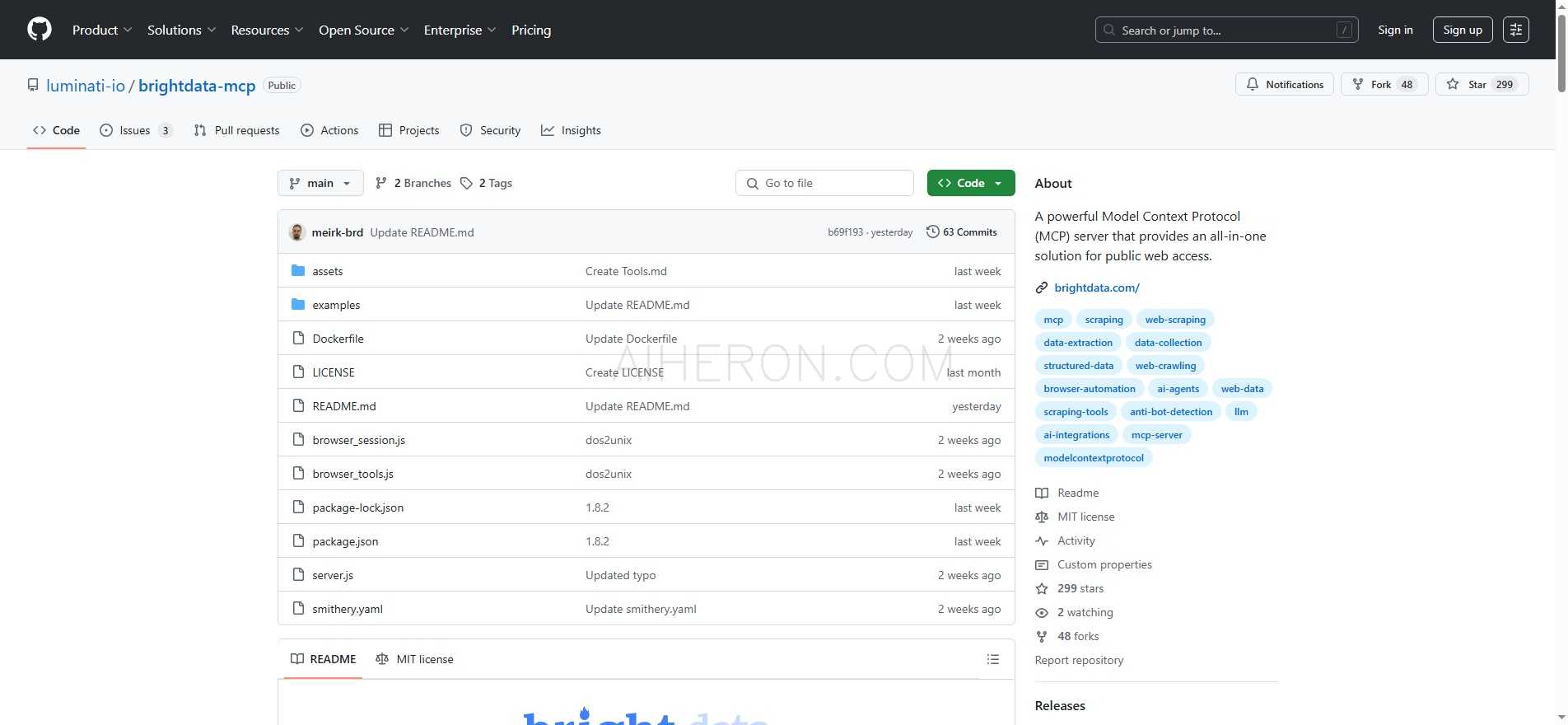This screenshot has width=1568, height=725.
Task: Switch to Pull requests tab
Action: (236, 130)
